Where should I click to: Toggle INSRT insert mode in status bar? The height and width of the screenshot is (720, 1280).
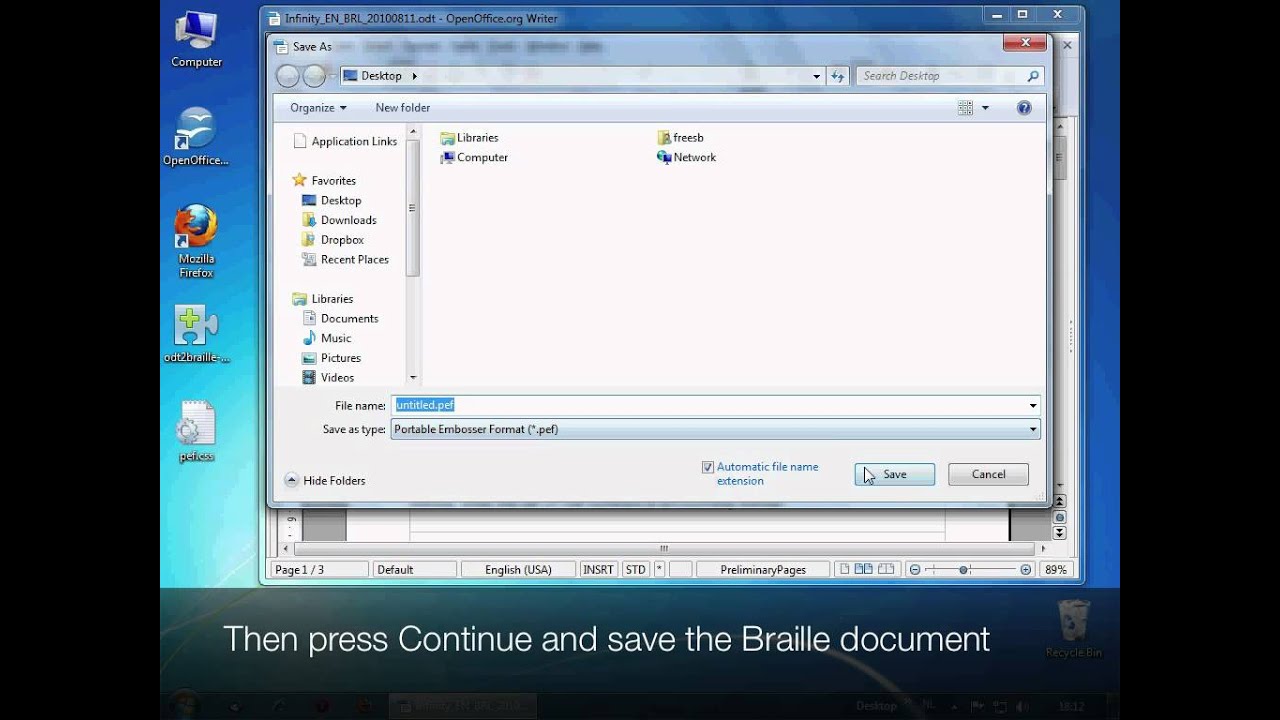point(598,570)
